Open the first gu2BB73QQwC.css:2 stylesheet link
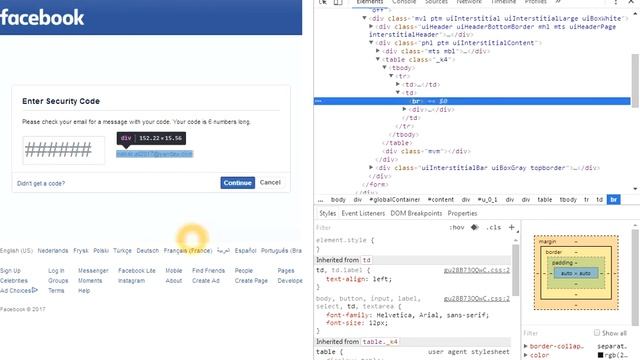Viewport: 640px width, 360px height. [476, 270]
